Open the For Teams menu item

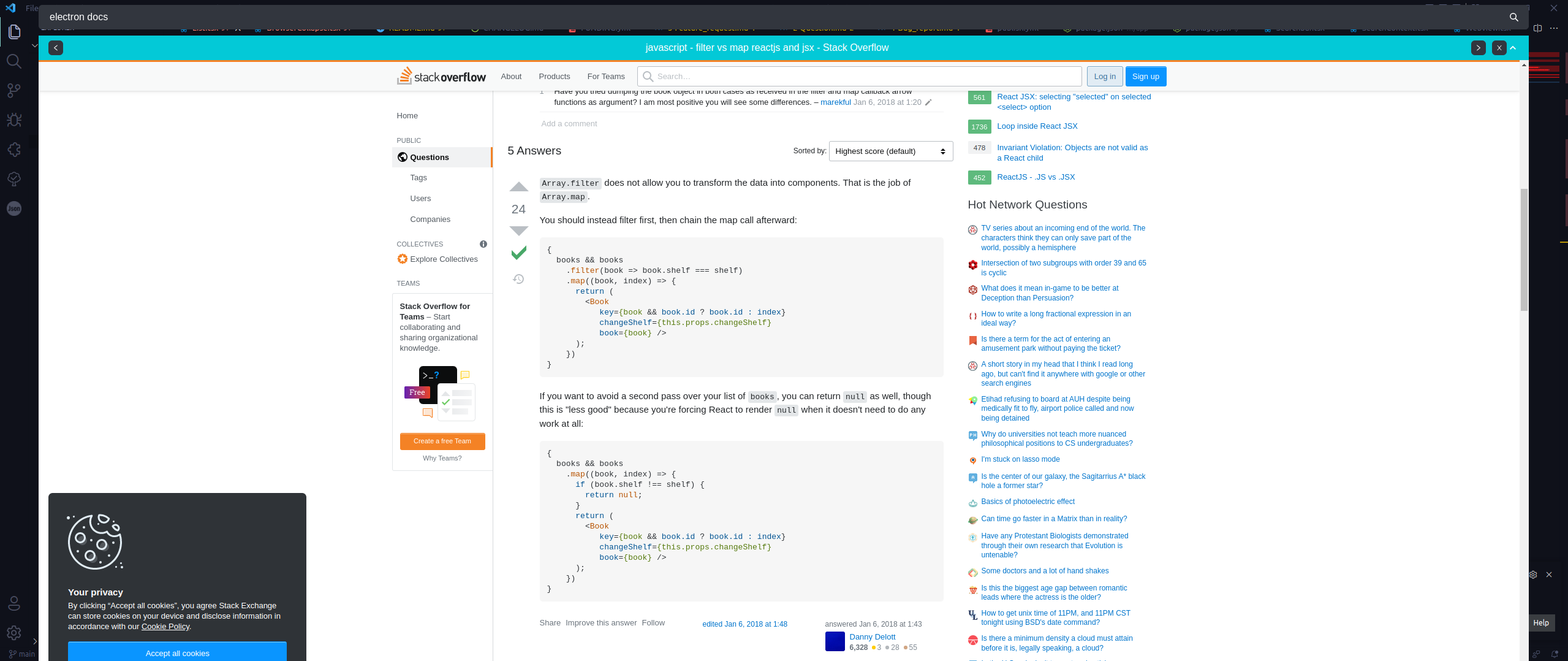(606, 77)
